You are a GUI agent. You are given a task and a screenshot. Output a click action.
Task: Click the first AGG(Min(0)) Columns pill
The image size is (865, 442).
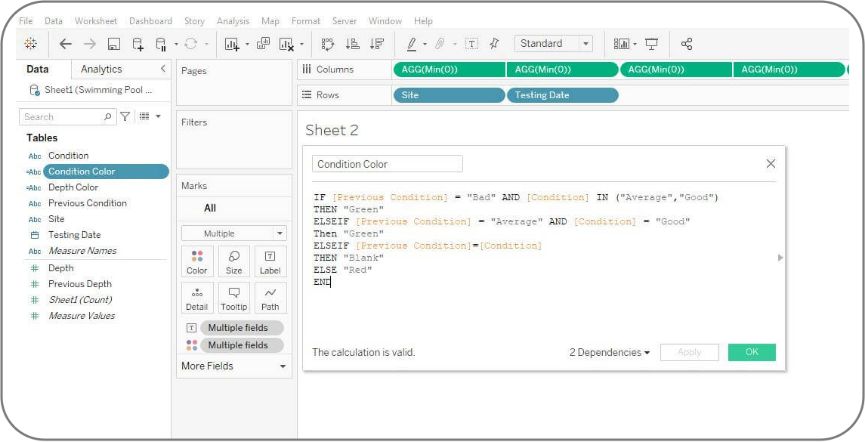tap(449, 70)
